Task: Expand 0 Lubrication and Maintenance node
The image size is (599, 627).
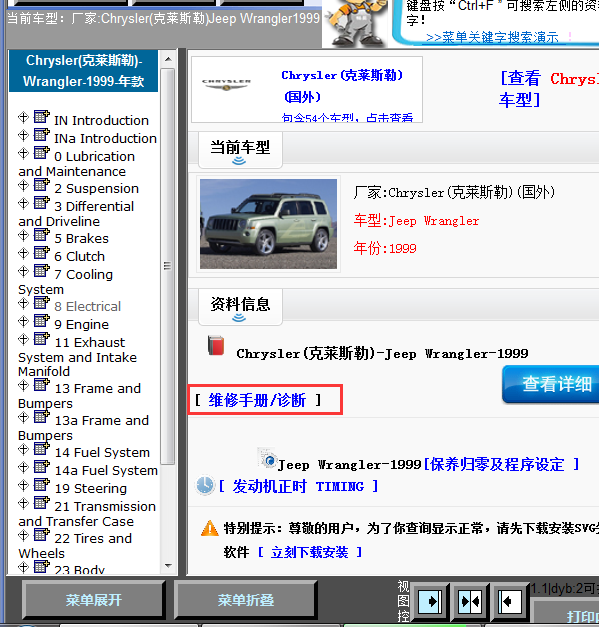Action: pyautogui.click(x=23, y=154)
